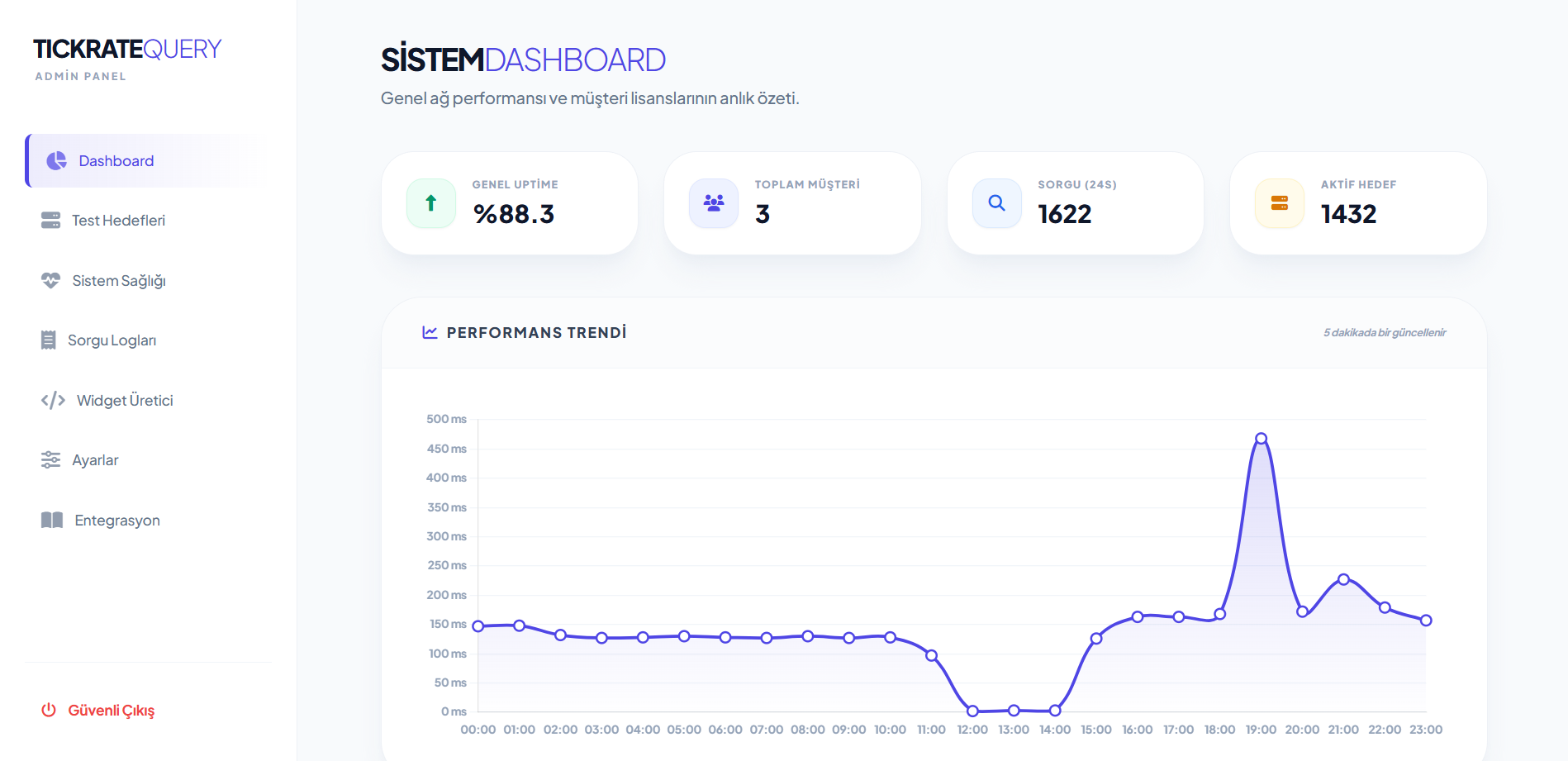The image size is (1568, 761).
Task: Click the Aktif Hedef orange server icon
Action: coord(1279,203)
